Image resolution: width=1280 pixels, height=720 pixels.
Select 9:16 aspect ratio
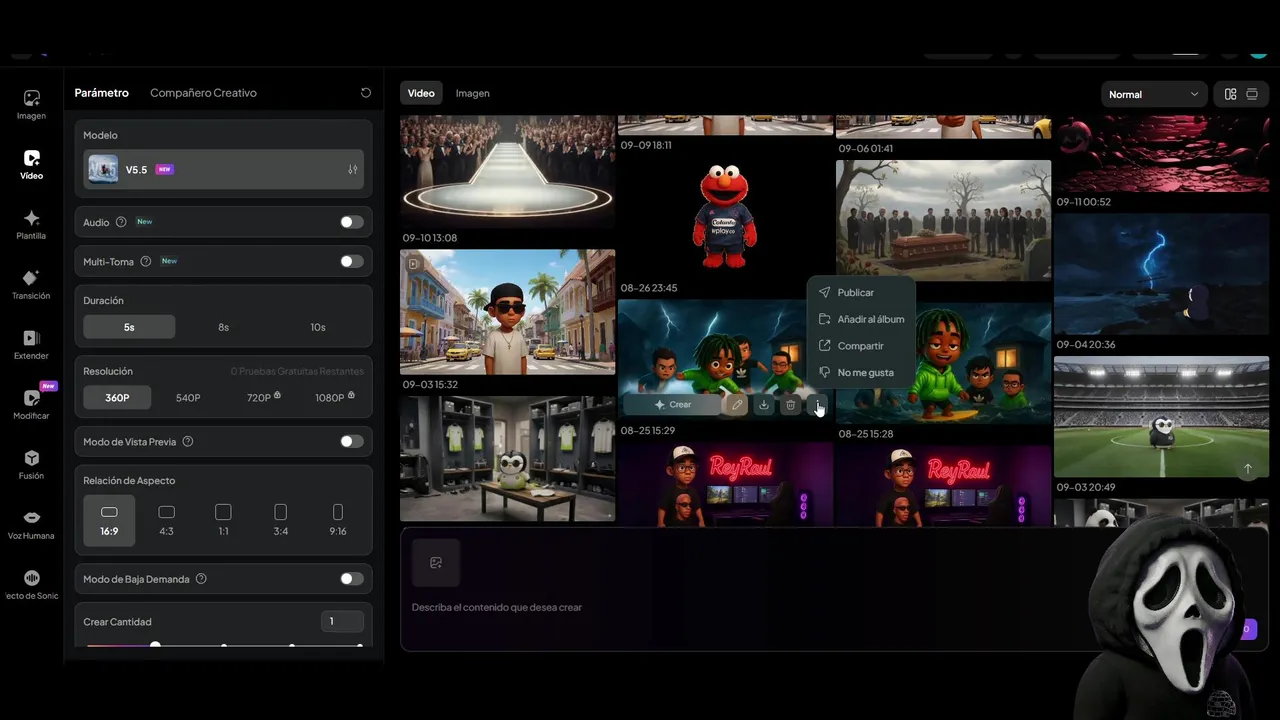click(338, 520)
